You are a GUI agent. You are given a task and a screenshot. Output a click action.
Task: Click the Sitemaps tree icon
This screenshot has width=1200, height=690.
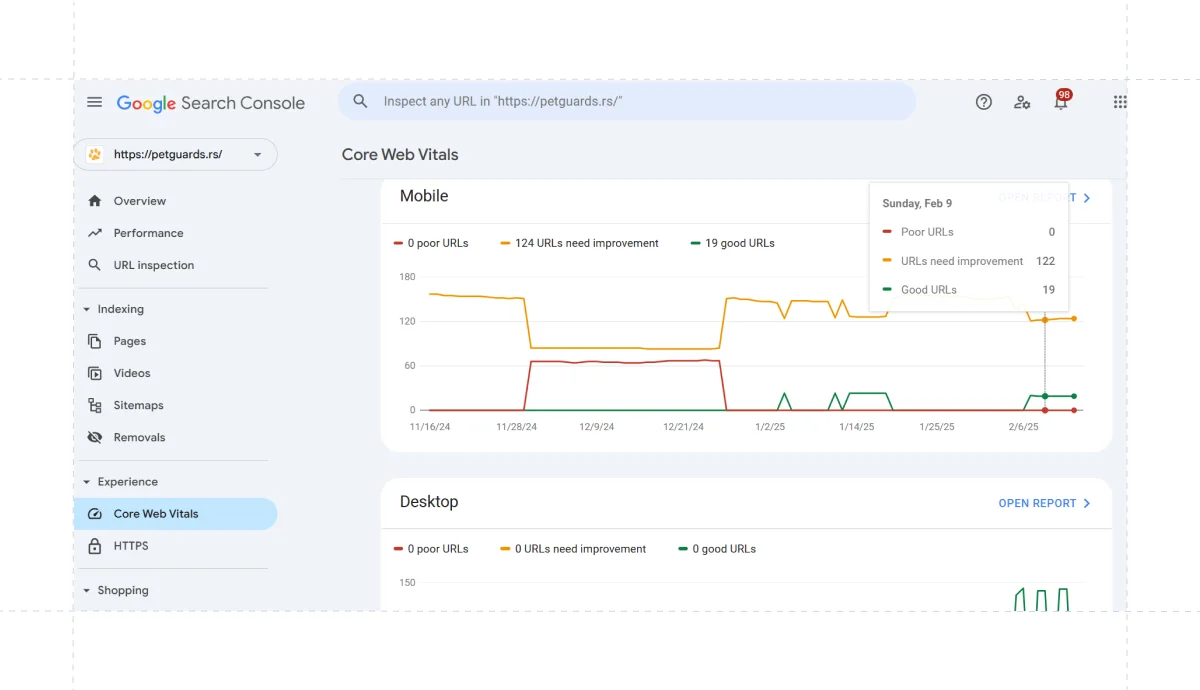95,405
